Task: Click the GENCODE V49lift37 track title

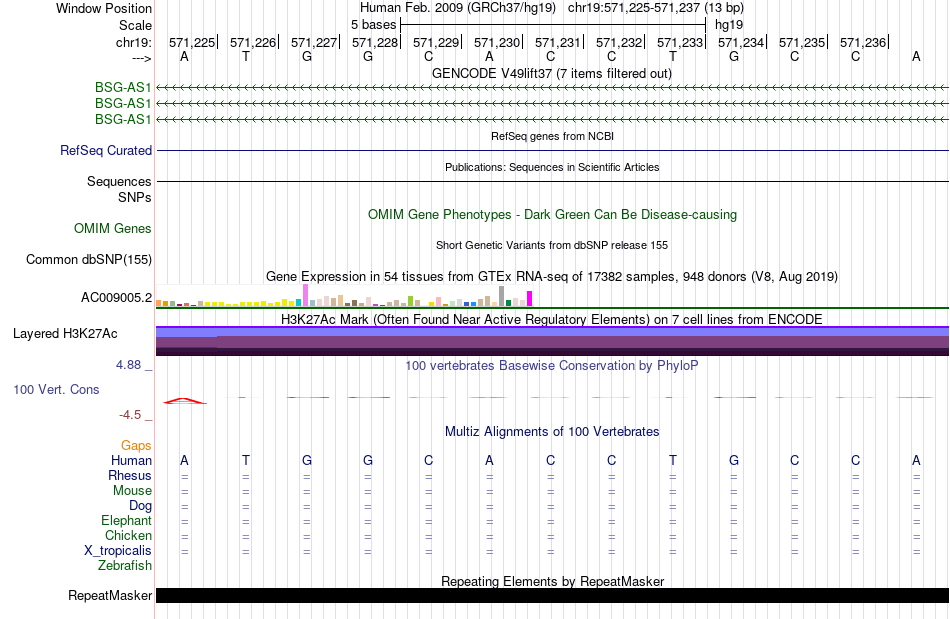Action: [x=552, y=73]
